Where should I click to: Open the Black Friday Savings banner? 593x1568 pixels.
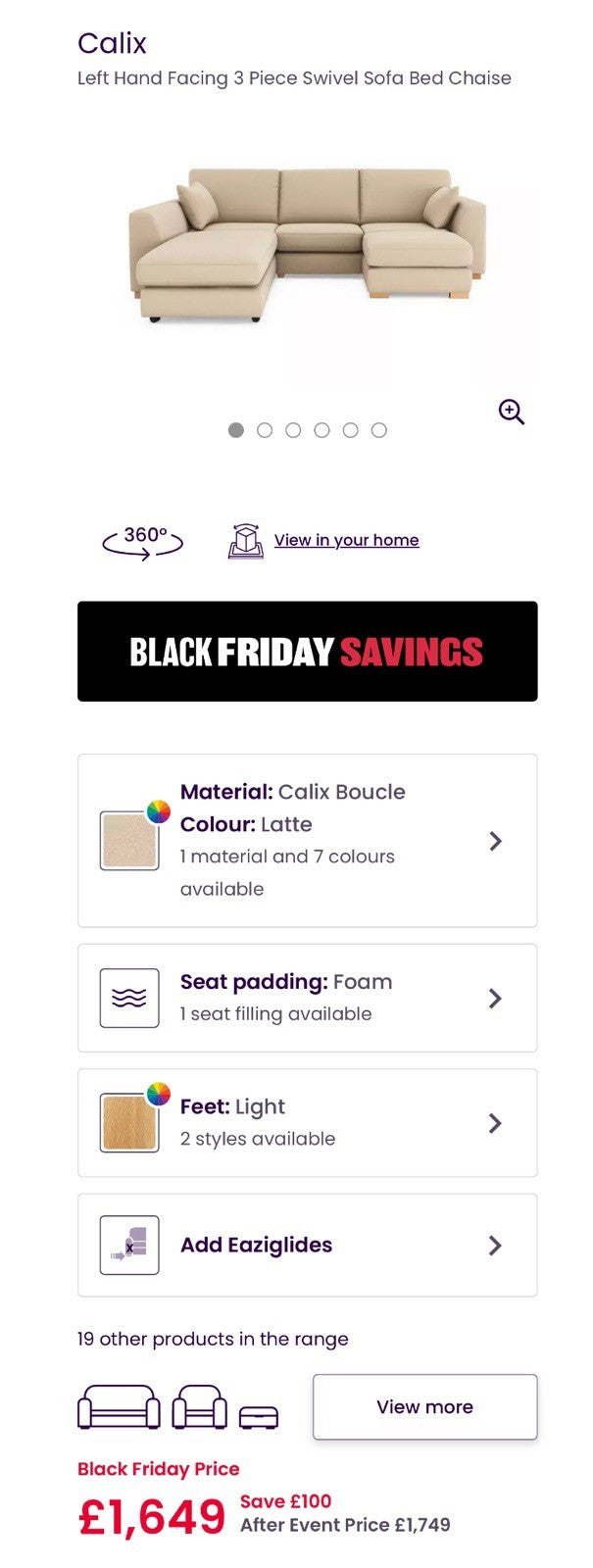(x=308, y=652)
